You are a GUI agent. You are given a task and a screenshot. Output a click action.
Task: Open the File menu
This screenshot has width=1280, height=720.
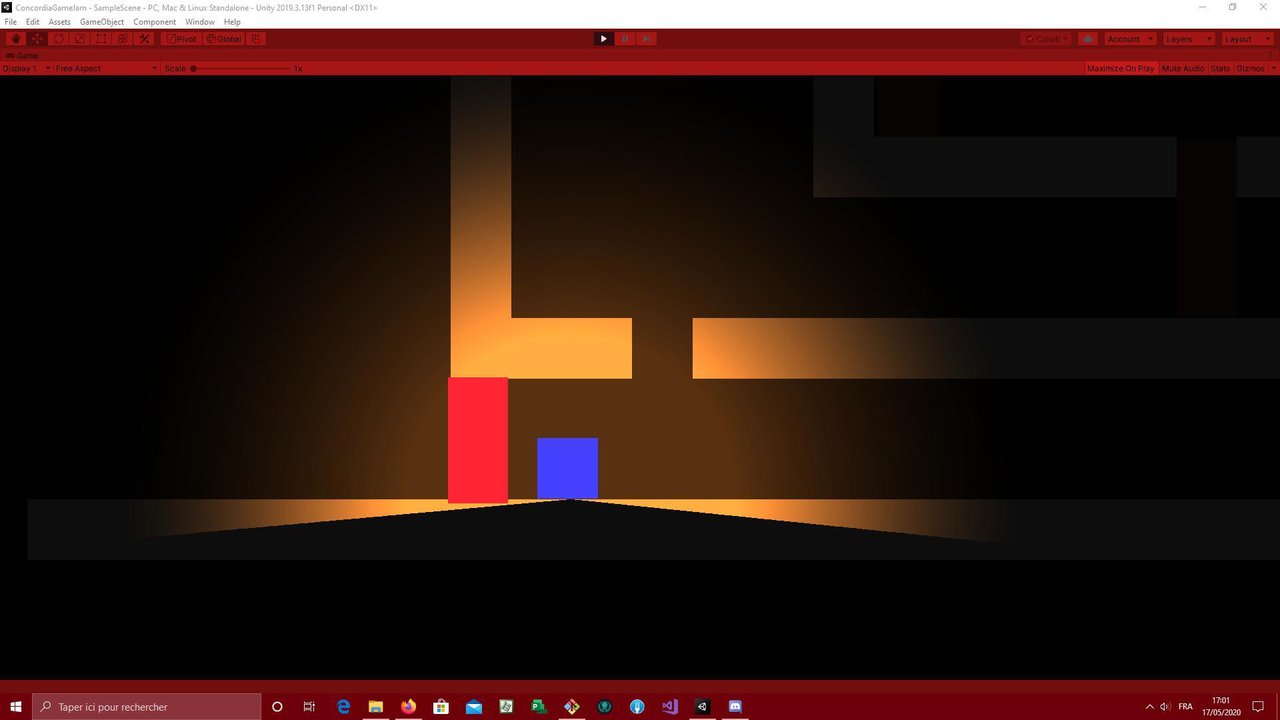pos(11,22)
